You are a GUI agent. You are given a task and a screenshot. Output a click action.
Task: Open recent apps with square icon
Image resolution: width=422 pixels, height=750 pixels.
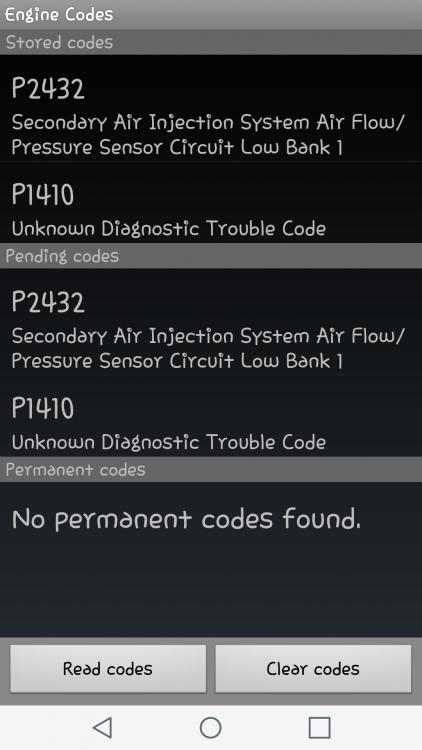pos(319,728)
